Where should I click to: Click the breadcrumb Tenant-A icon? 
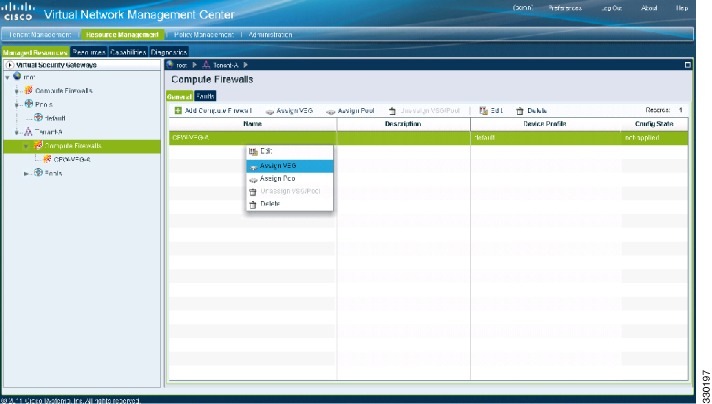pyautogui.click(x=206, y=65)
